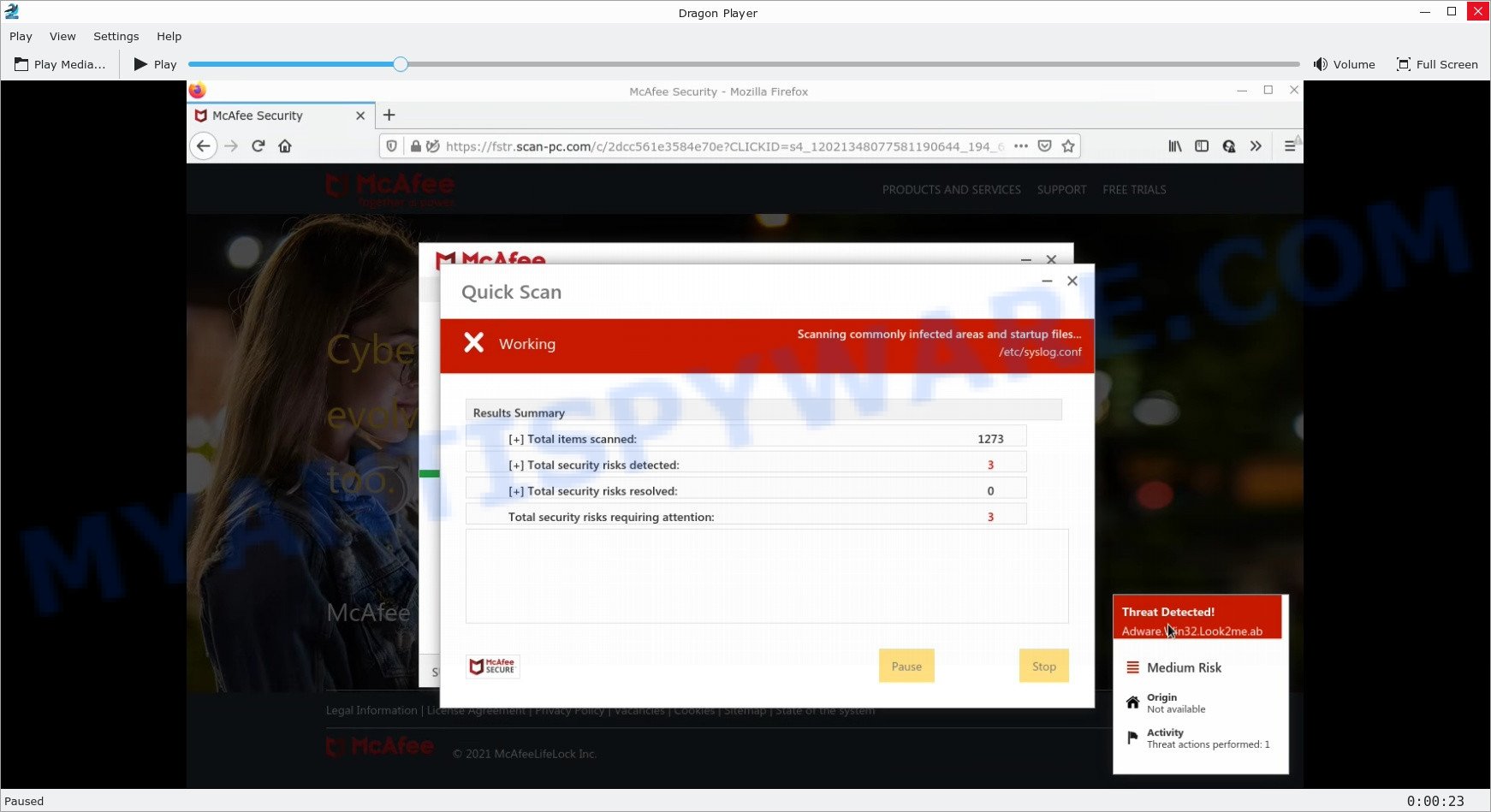The image size is (1491, 812).
Task: Pause the quick scan
Action: click(x=906, y=666)
